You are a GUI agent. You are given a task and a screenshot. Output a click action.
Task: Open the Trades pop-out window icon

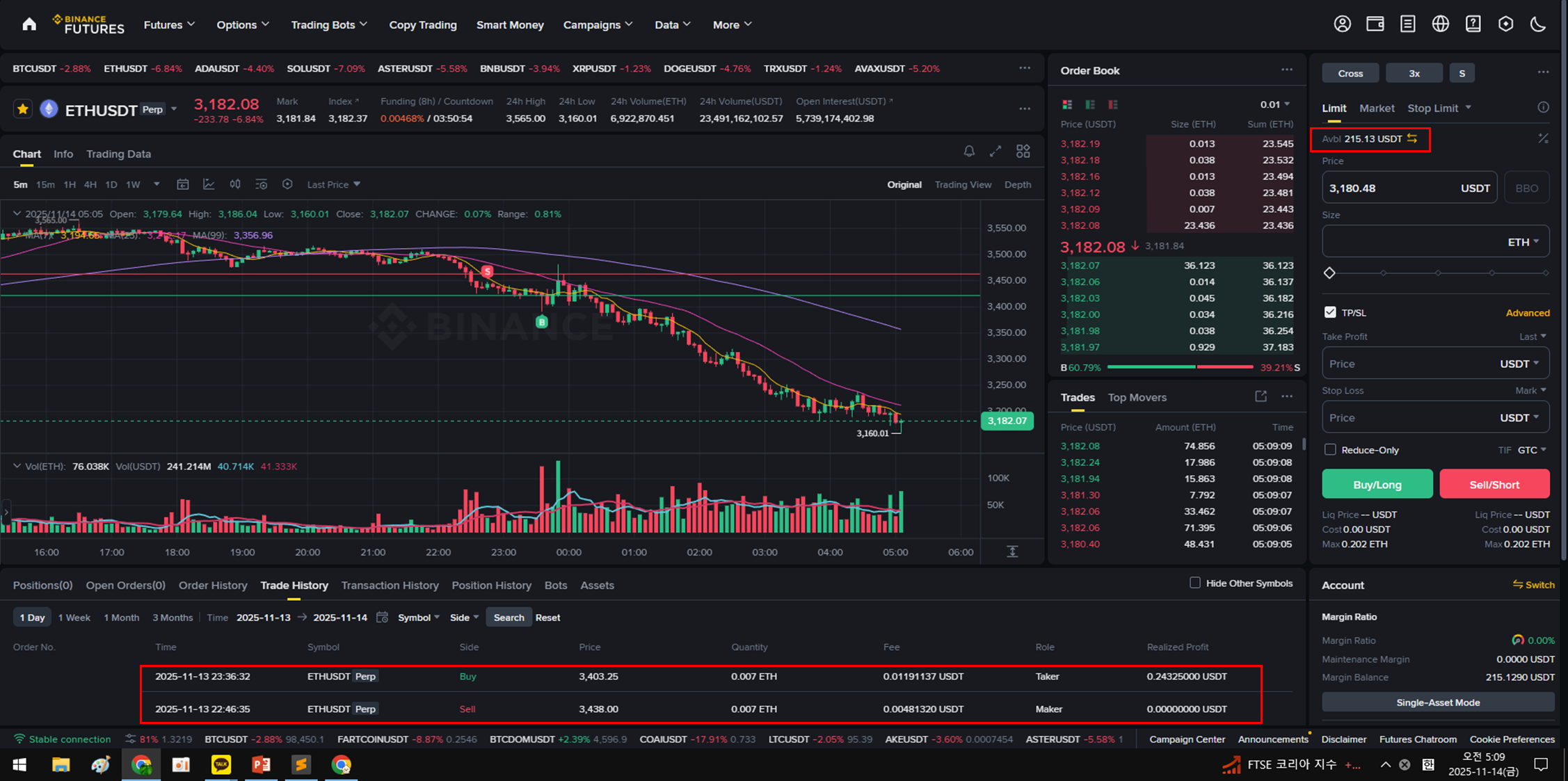tap(1261, 396)
